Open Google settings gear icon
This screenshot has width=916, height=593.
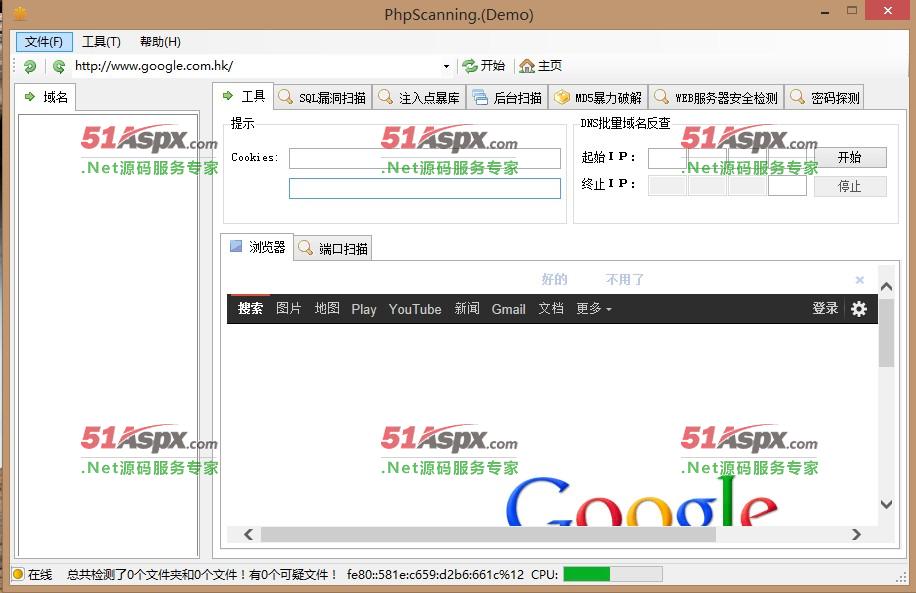point(859,308)
